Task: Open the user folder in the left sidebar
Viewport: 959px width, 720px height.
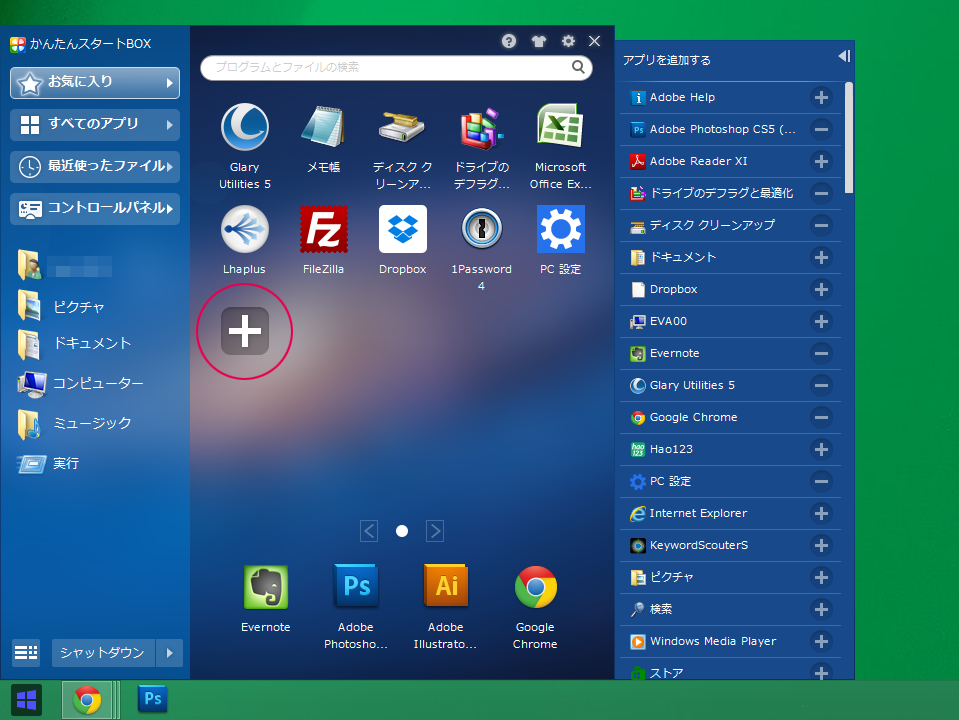Action: [65, 267]
